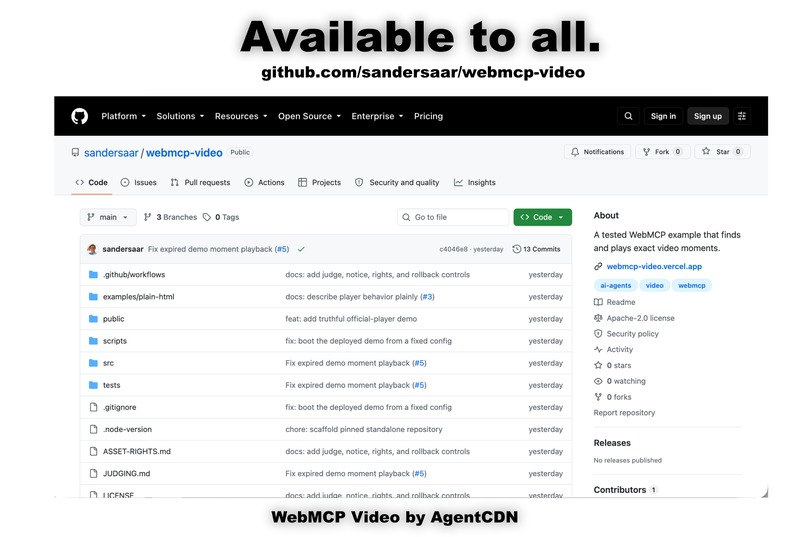Viewport: 806px width, 537px height.
Task: Star the webmcp-video repository
Action: [x=722, y=152]
